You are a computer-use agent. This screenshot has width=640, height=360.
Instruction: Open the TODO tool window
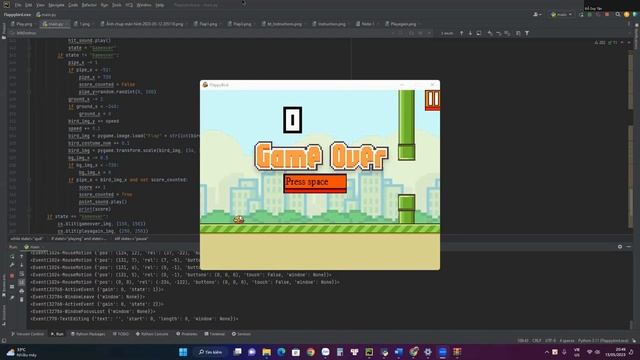tap(121, 334)
